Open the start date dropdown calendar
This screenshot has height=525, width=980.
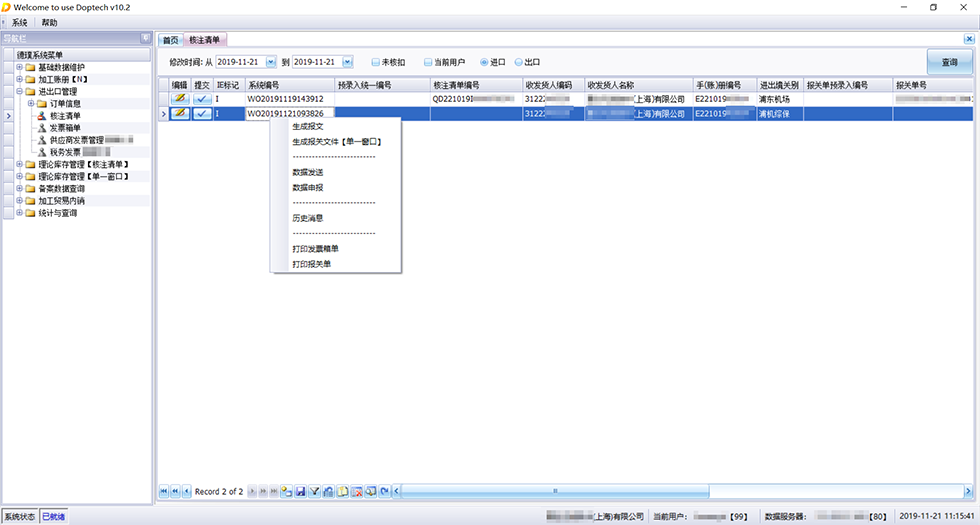(271, 62)
